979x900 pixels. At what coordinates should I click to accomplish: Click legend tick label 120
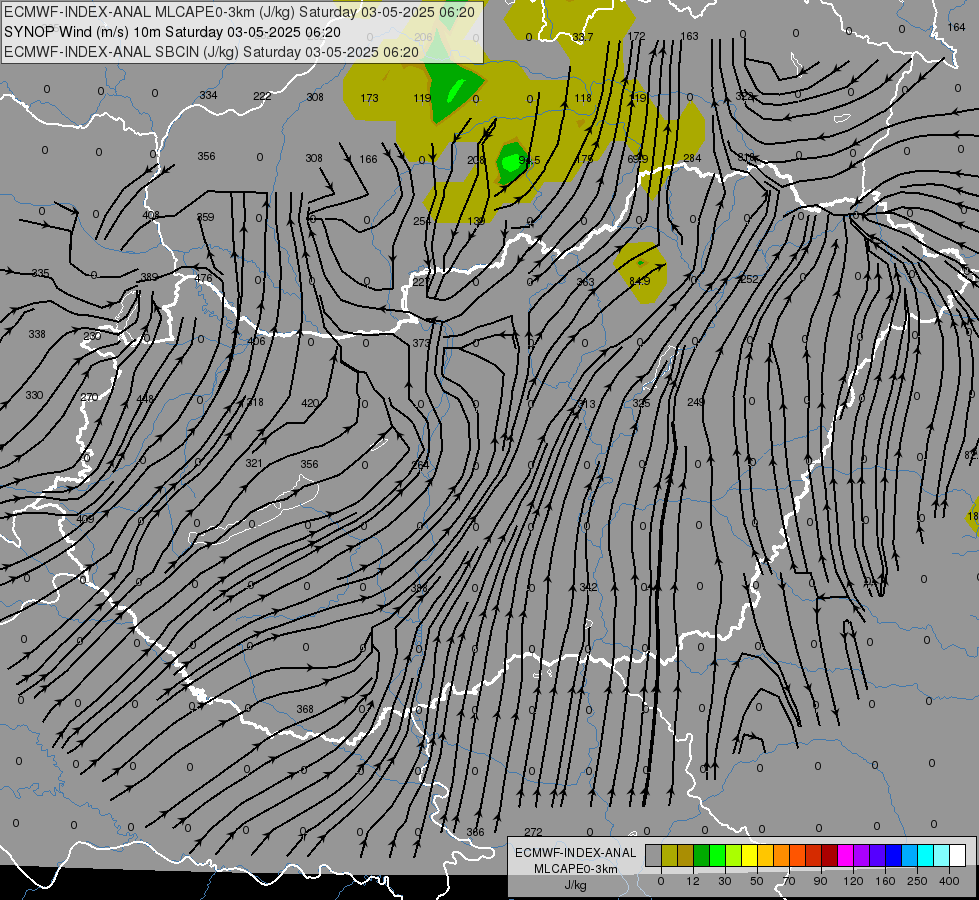point(853,881)
